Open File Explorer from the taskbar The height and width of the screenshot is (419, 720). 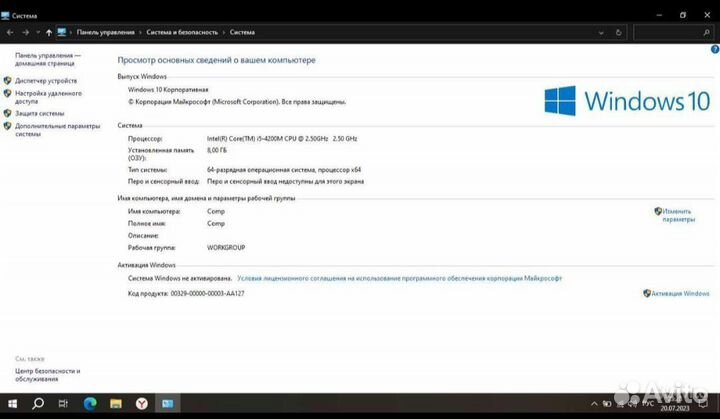[x=116, y=402]
